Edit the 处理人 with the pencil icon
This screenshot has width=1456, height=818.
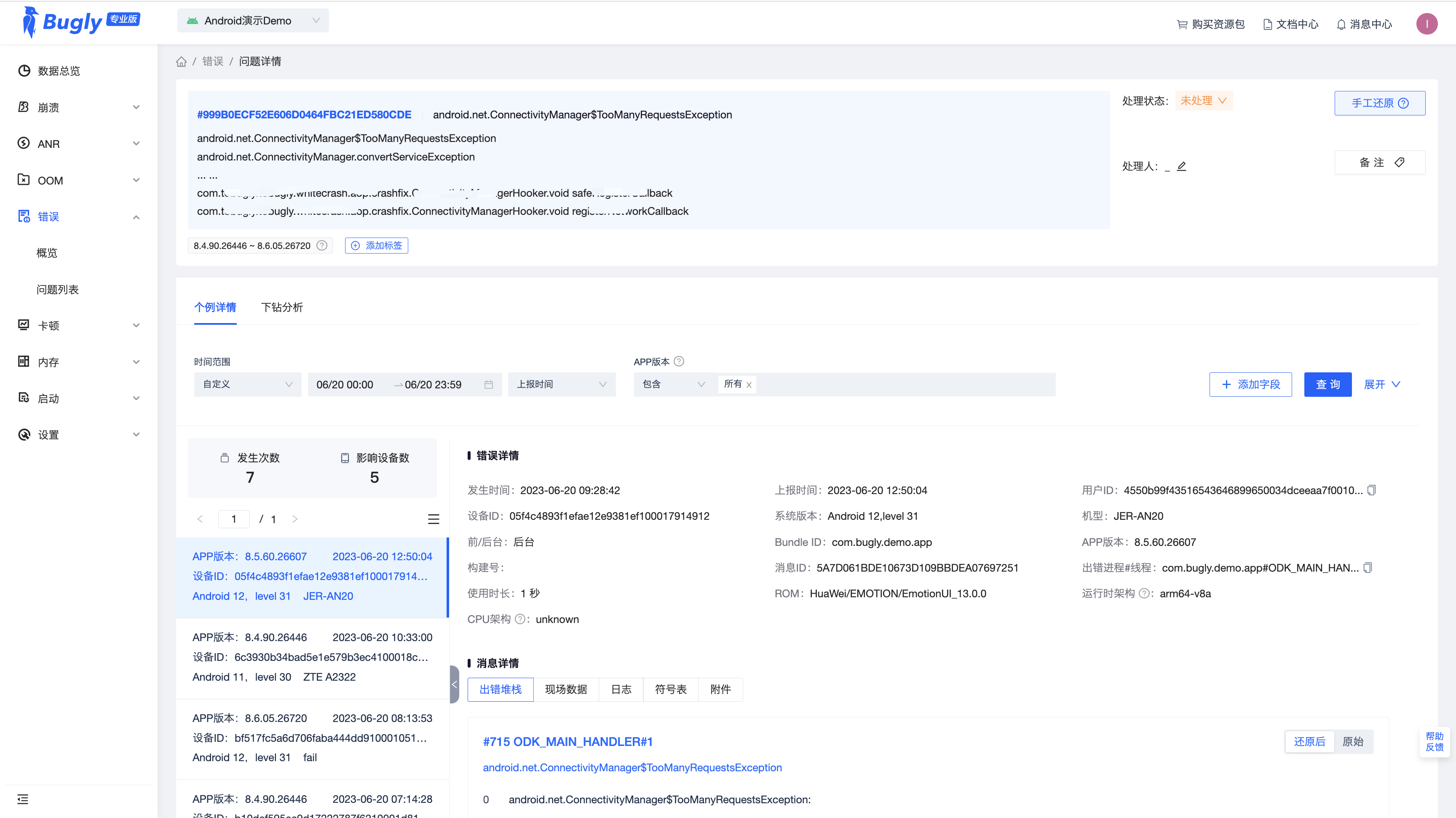pos(1181,166)
